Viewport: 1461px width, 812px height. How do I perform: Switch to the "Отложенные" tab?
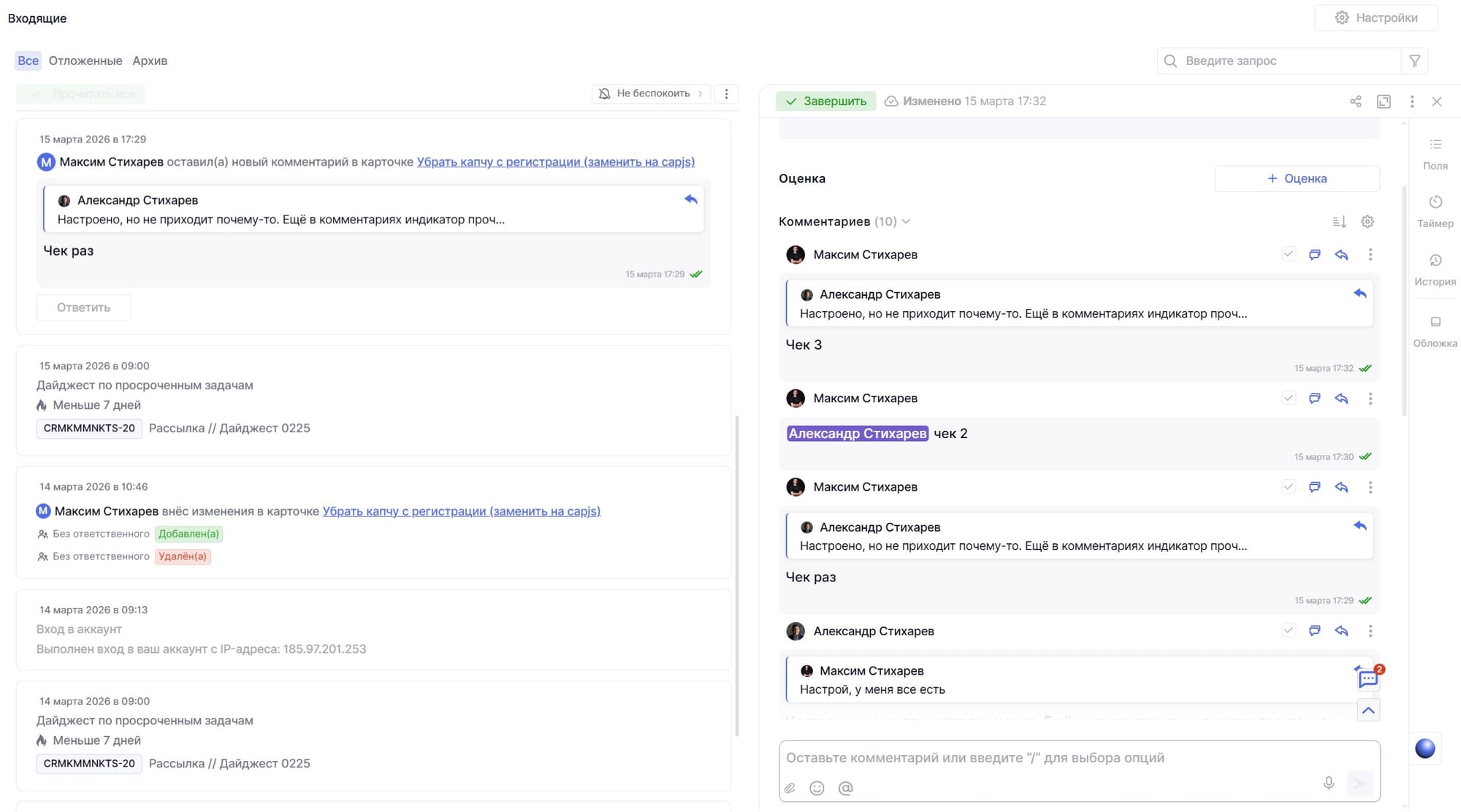[x=85, y=61]
